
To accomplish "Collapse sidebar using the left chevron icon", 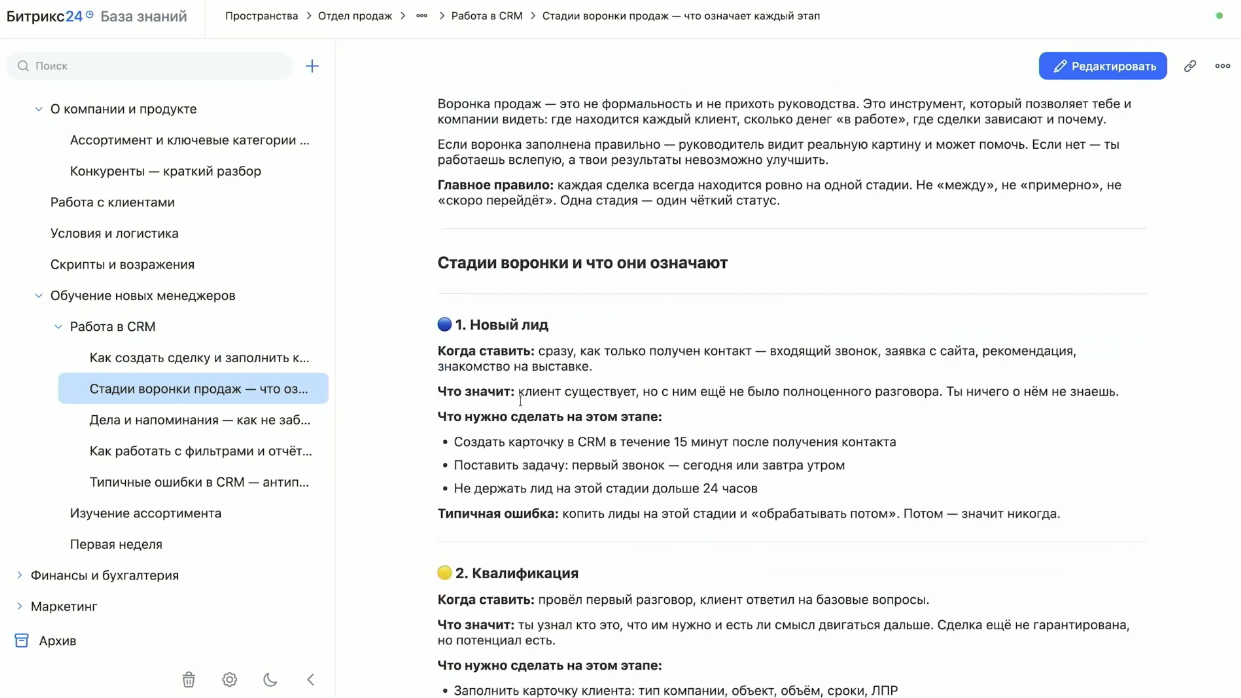I will pyautogui.click(x=311, y=680).
